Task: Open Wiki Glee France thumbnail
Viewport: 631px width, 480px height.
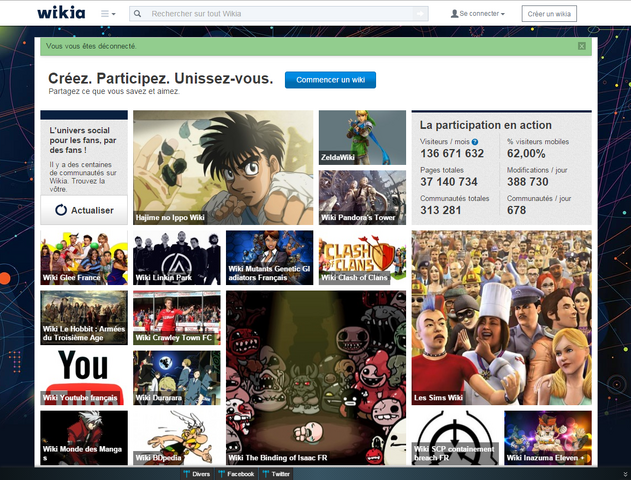Action: (84, 258)
